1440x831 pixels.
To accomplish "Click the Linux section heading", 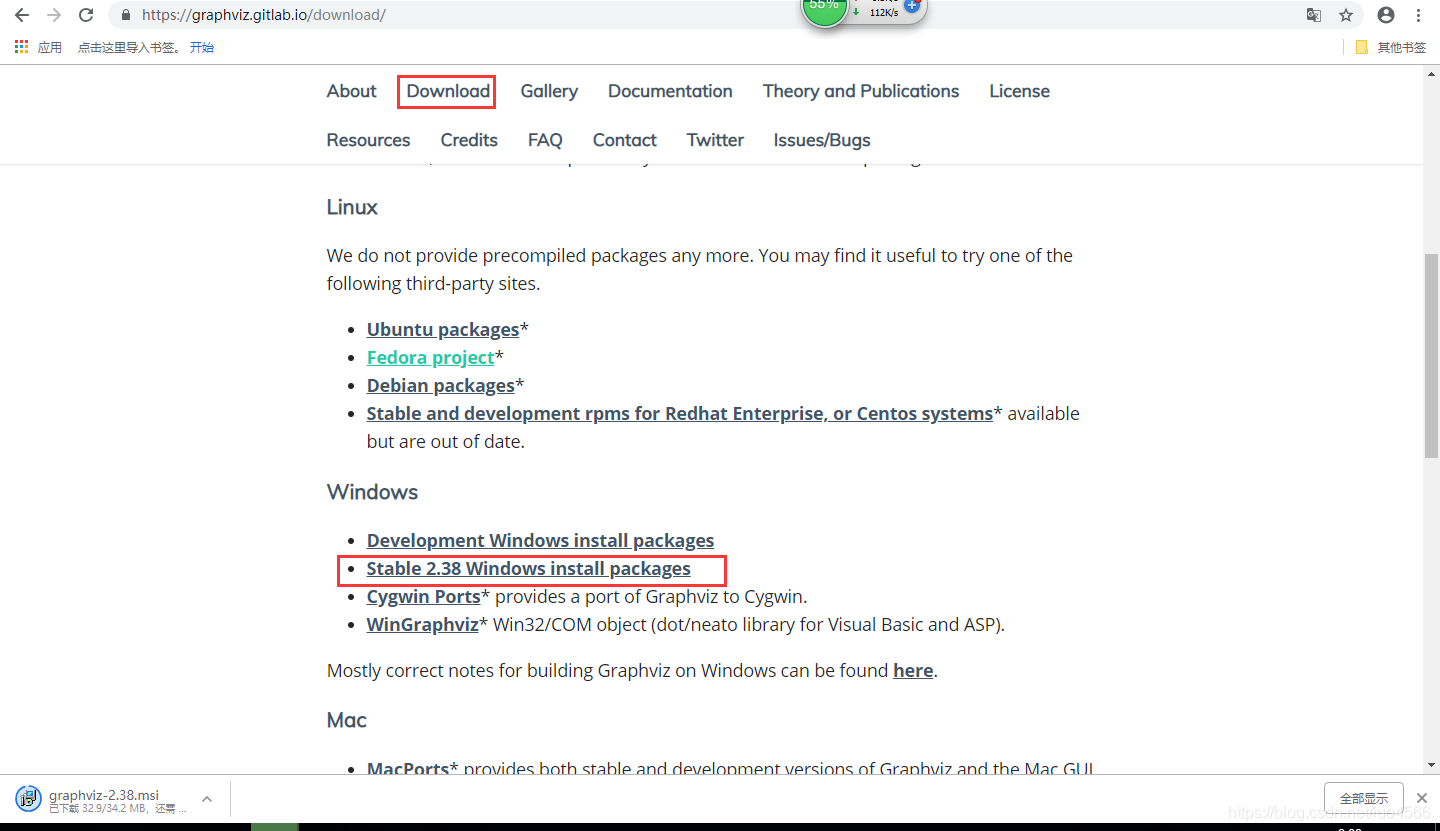I will tap(352, 207).
